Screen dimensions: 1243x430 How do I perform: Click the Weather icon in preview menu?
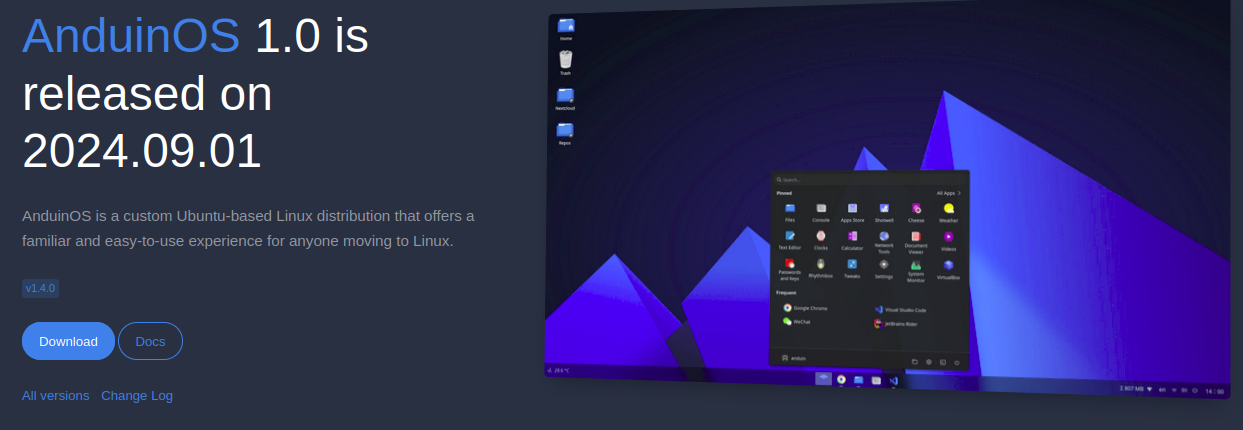(x=948, y=209)
